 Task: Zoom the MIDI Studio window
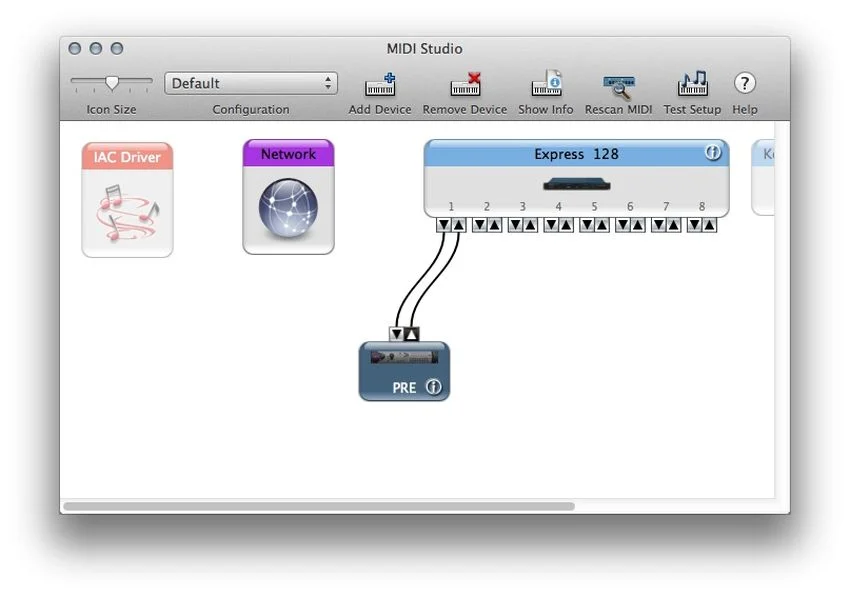[x=117, y=48]
